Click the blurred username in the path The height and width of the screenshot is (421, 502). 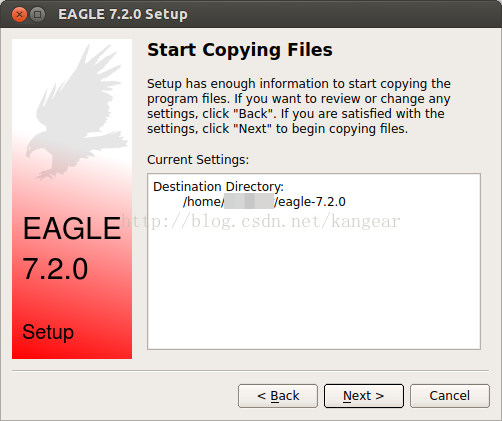(249, 201)
